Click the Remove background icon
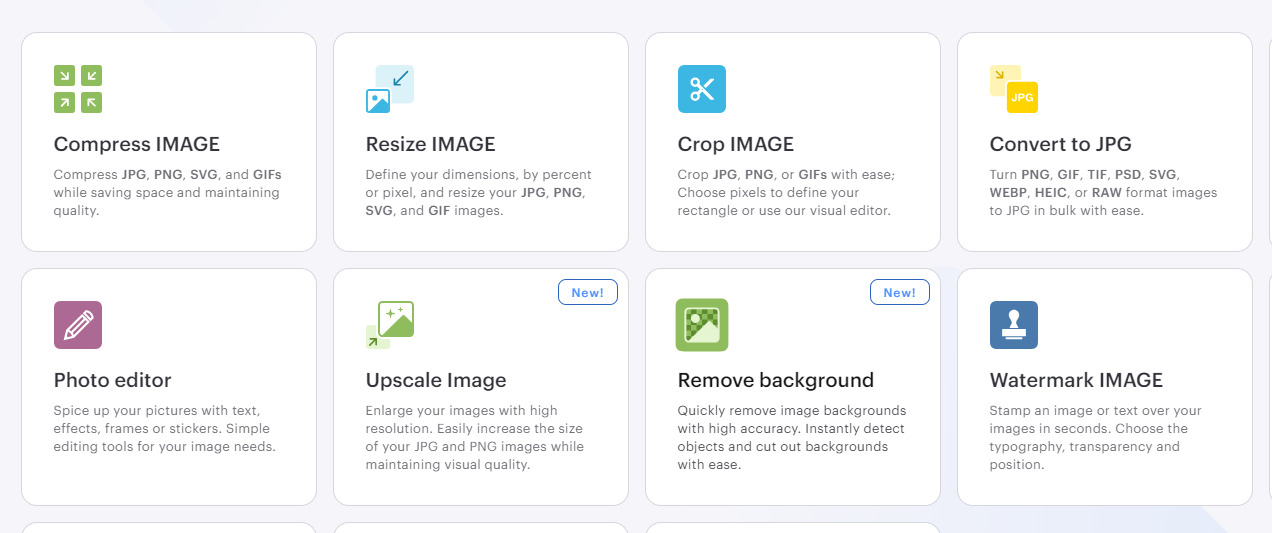 (702, 325)
